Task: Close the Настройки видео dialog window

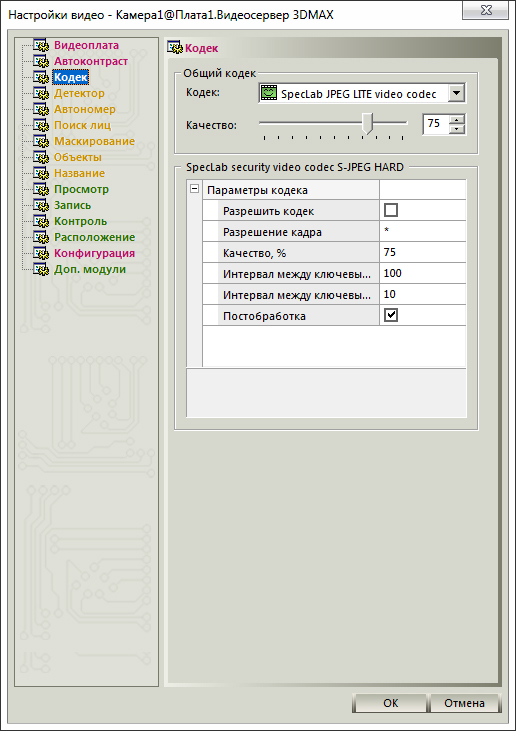Action: point(485,11)
